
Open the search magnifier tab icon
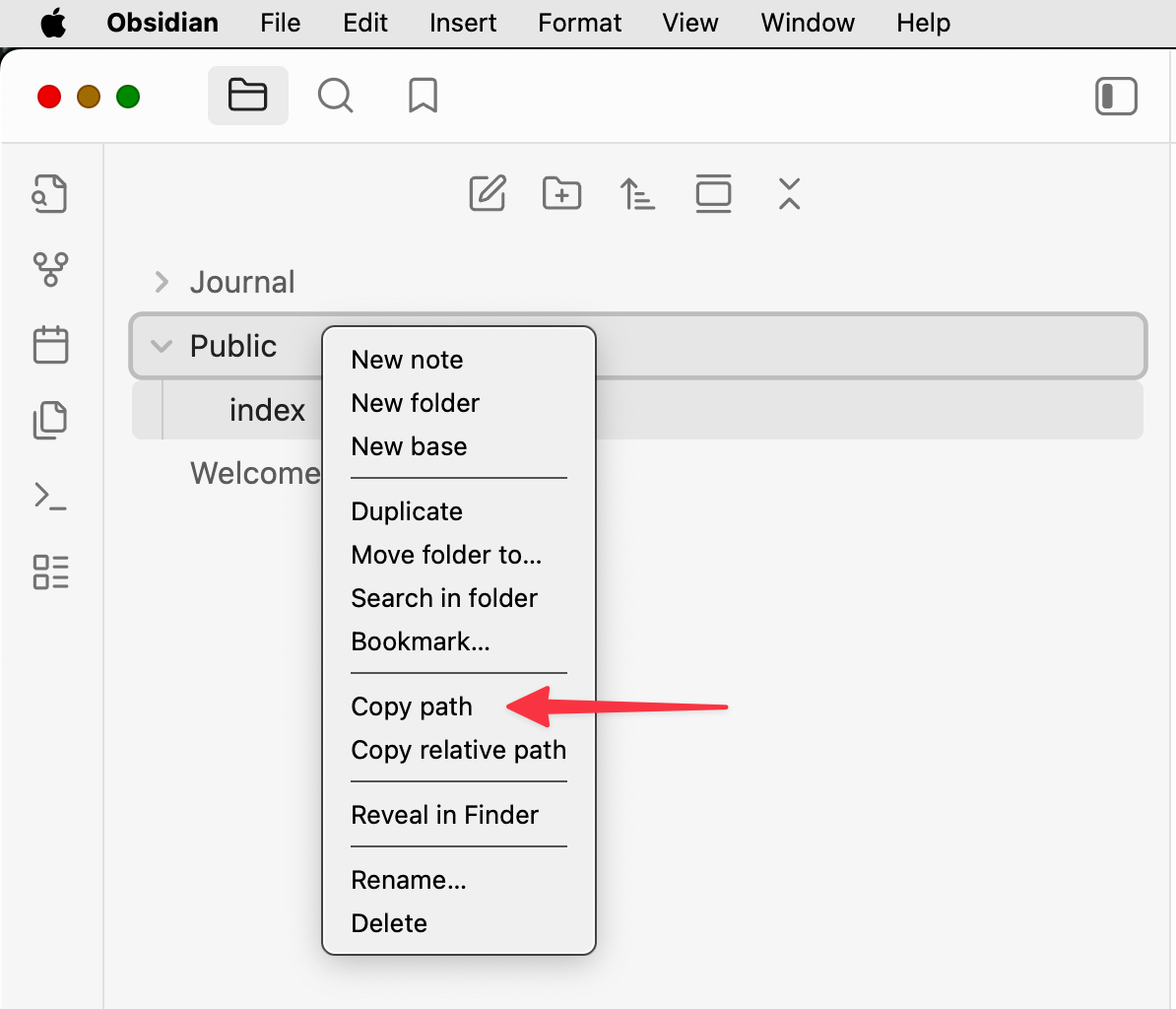coord(335,97)
